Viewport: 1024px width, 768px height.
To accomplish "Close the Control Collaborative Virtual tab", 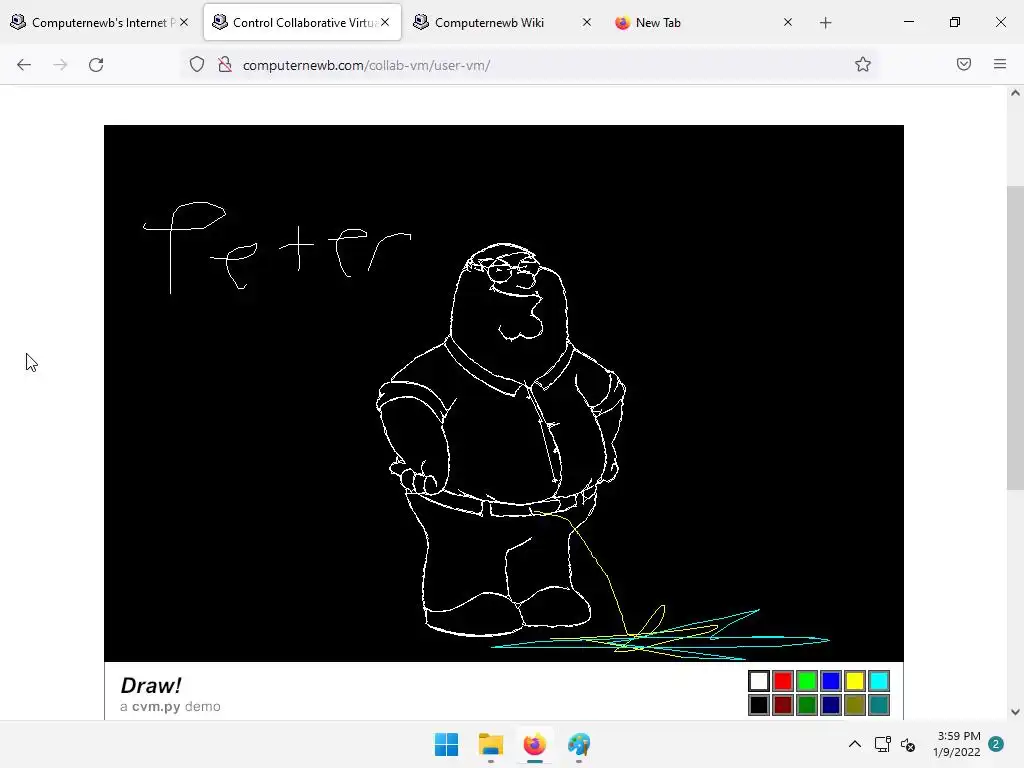I will (x=385, y=22).
